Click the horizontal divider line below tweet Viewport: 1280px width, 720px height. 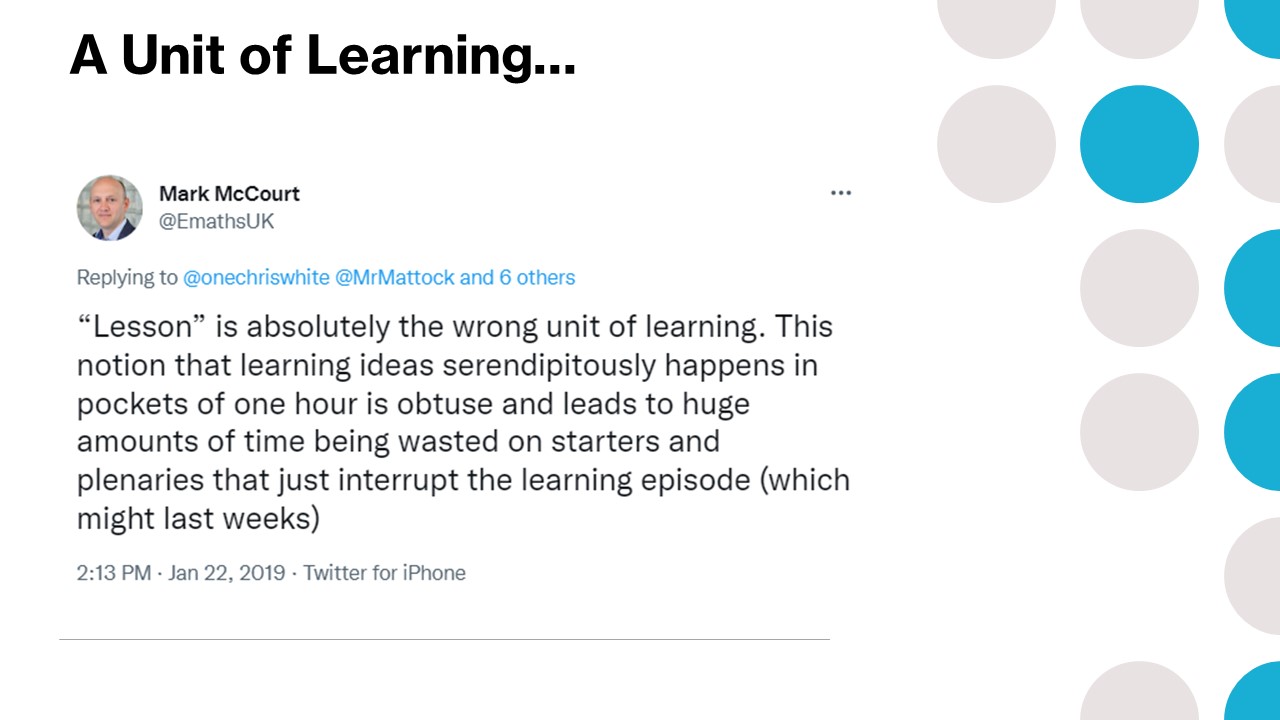tap(444, 639)
